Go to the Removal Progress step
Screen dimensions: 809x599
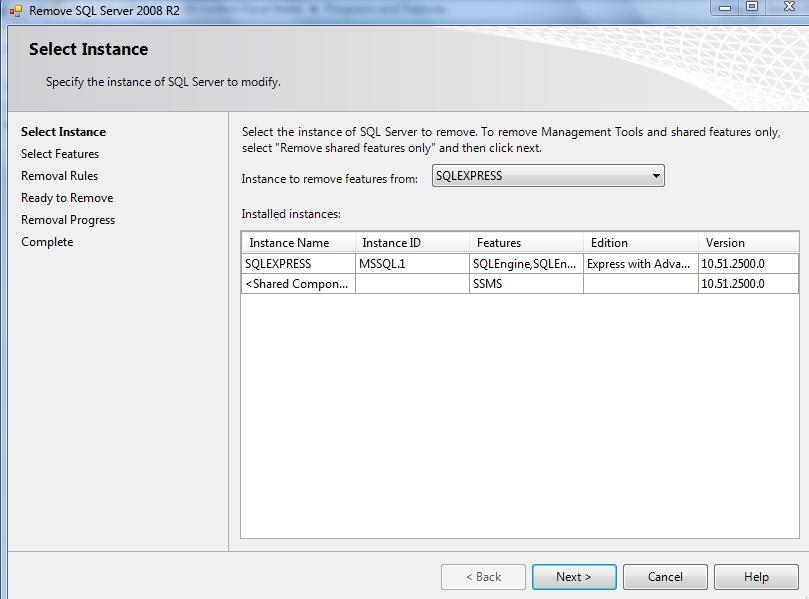68,220
